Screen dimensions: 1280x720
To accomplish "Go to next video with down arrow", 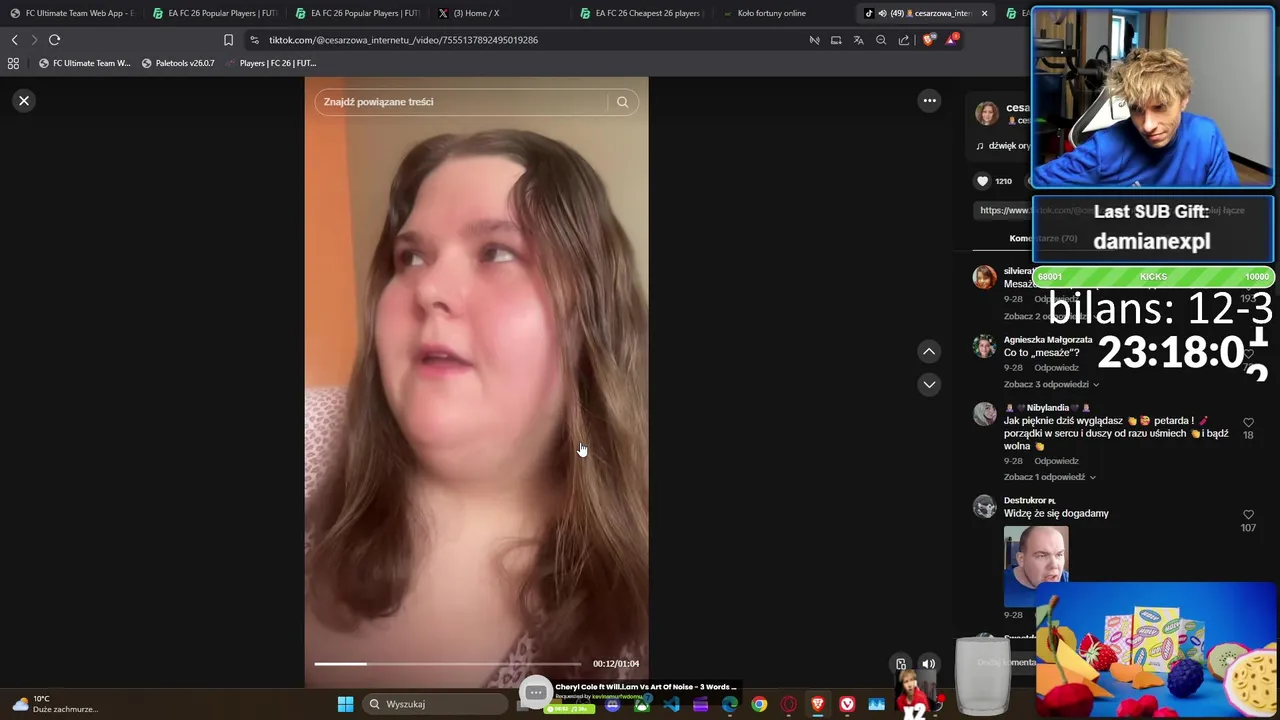I will pos(929,384).
